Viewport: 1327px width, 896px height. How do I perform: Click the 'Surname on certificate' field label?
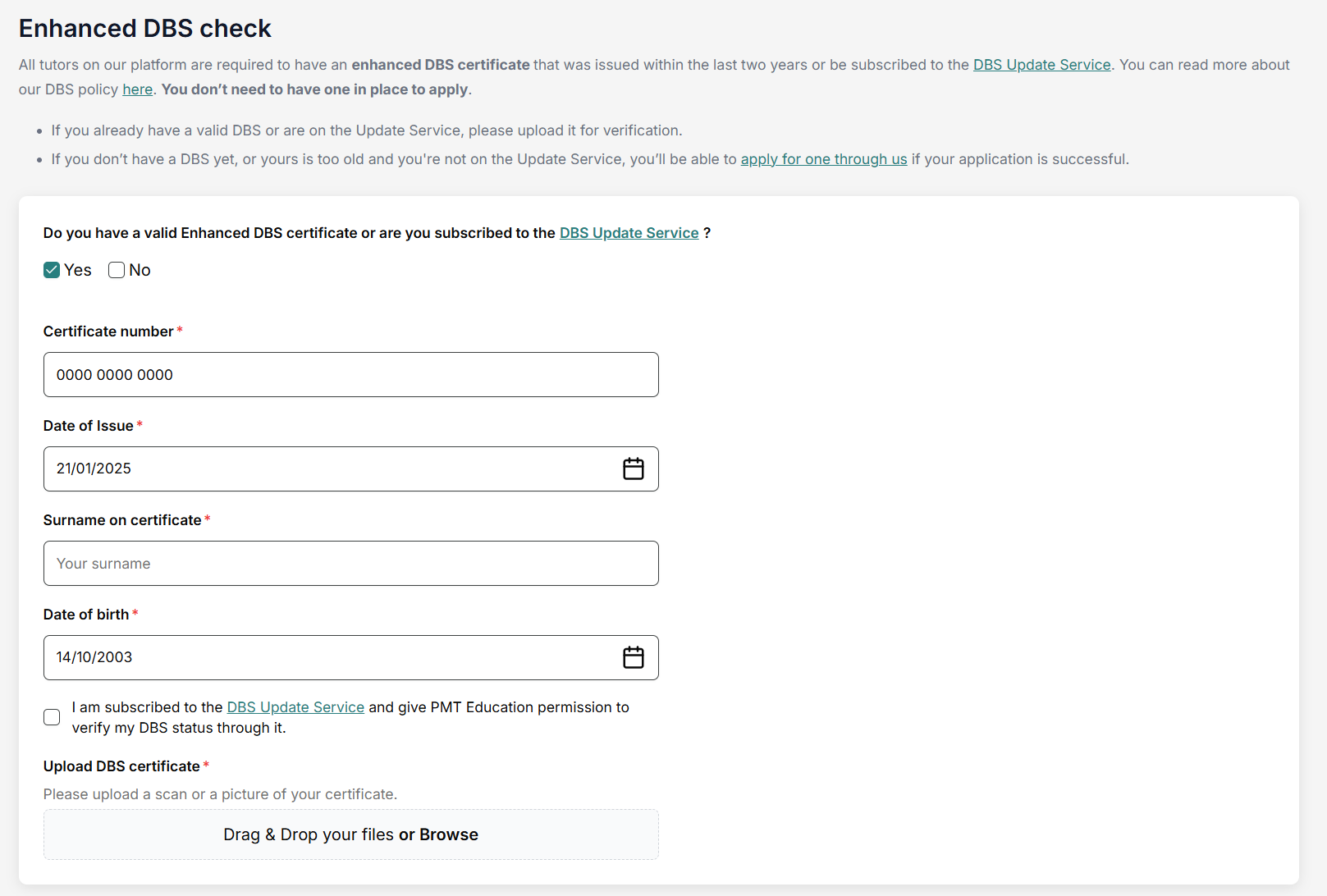pos(122,520)
